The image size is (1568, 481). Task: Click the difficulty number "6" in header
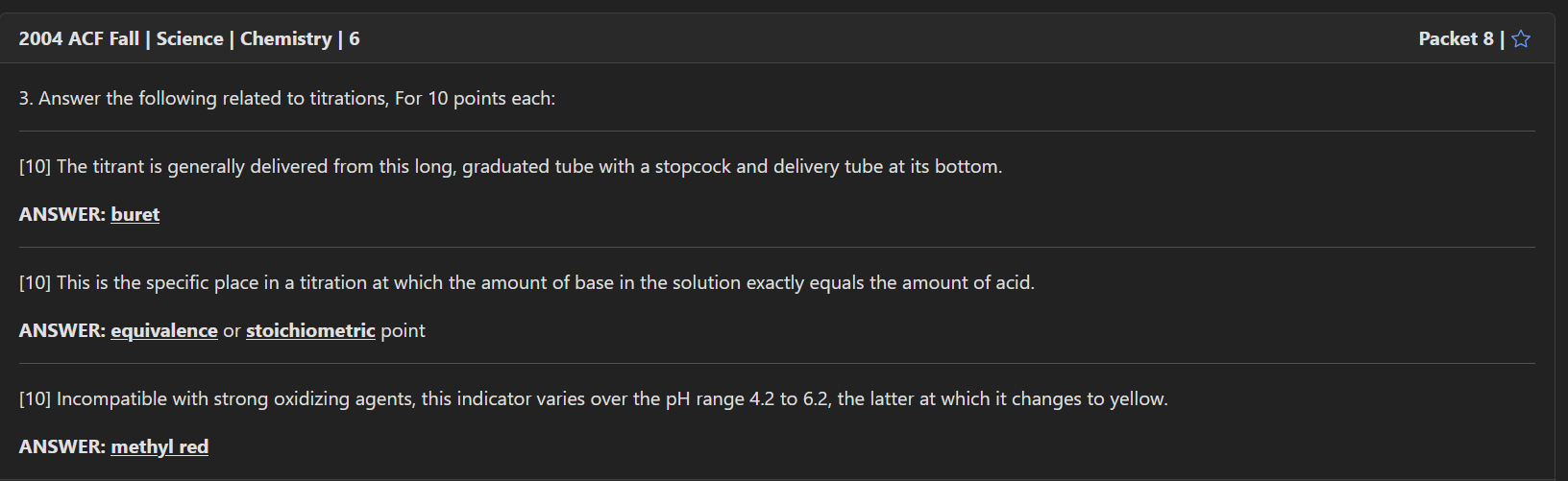[x=355, y=39]
